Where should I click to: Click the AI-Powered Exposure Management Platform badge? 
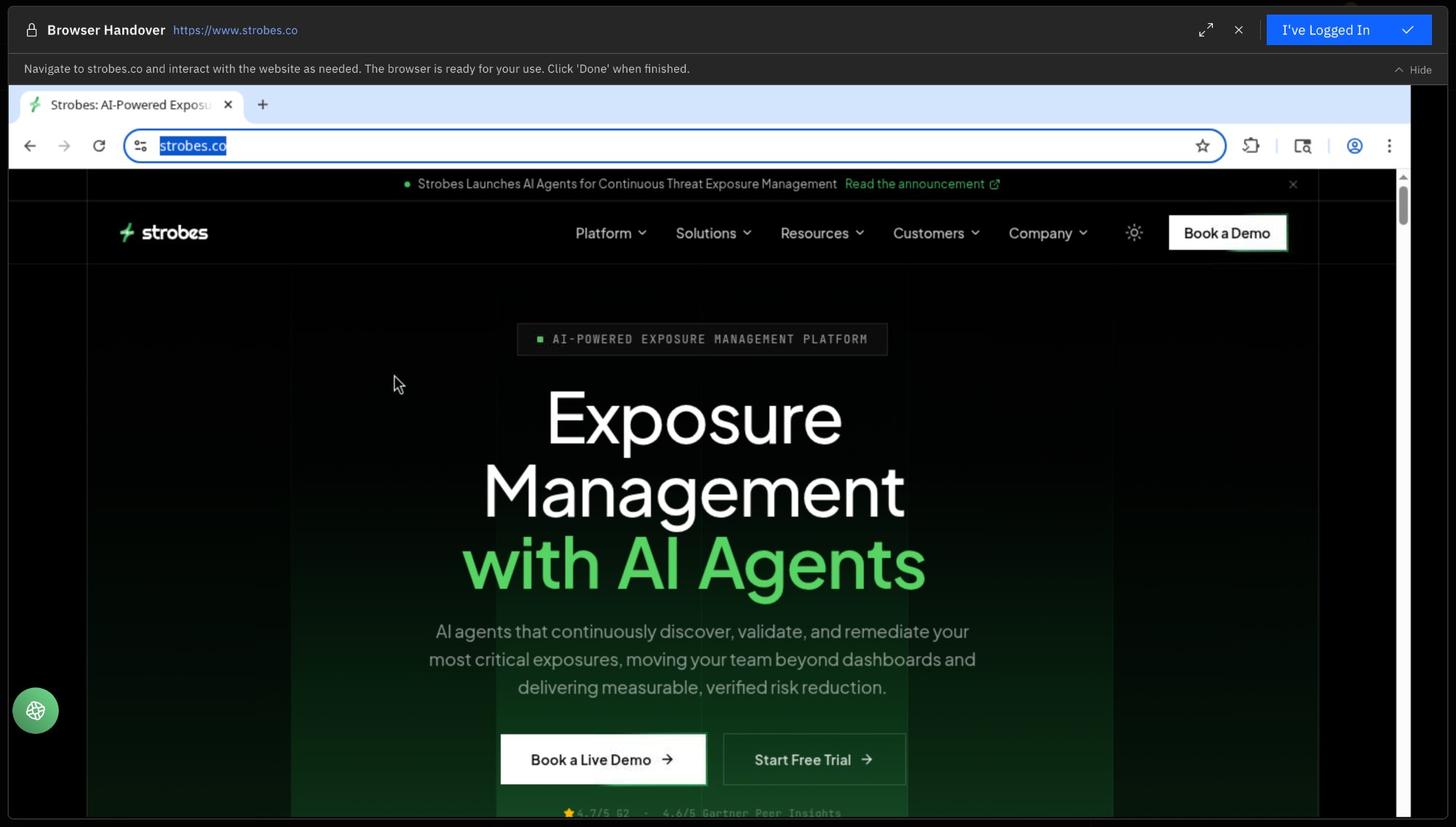pos(702,339)
